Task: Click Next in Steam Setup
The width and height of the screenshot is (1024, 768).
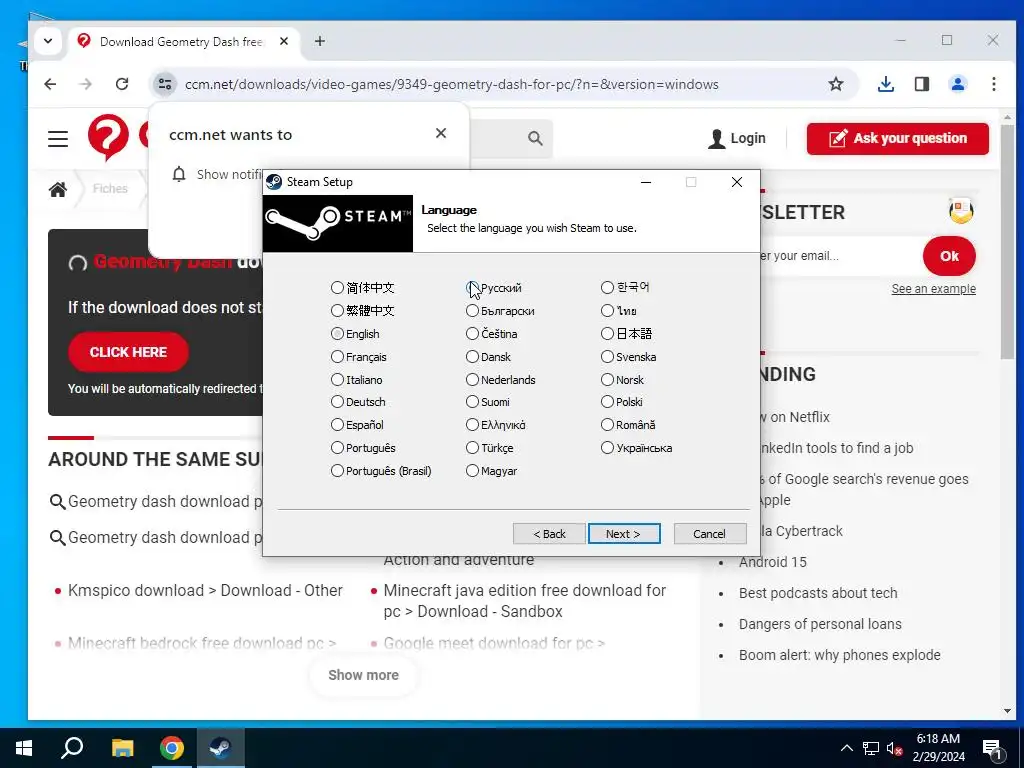Action: (624, 534)
